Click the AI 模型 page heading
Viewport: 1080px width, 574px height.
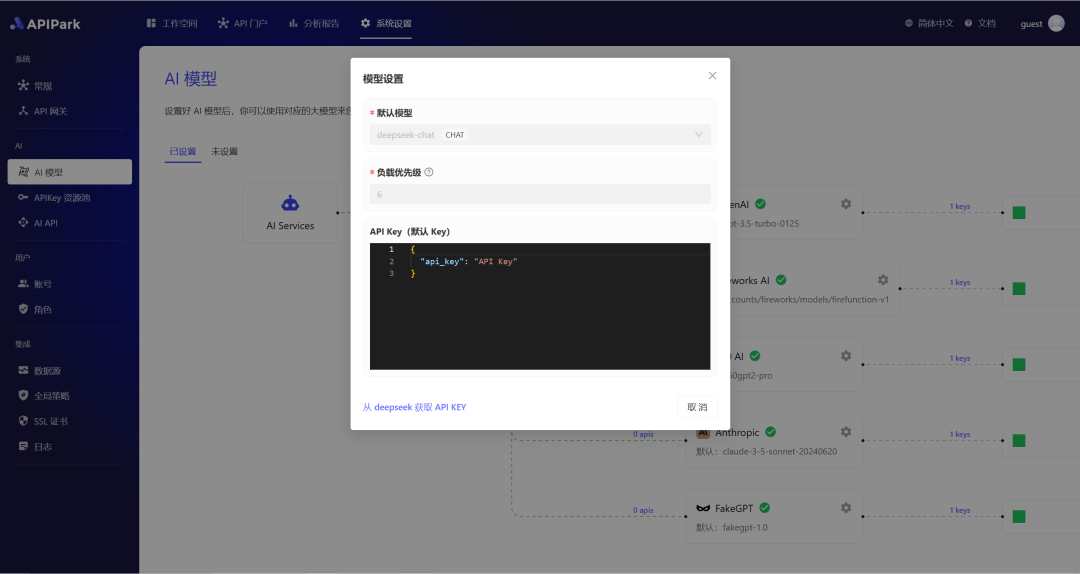click(191, 79)
